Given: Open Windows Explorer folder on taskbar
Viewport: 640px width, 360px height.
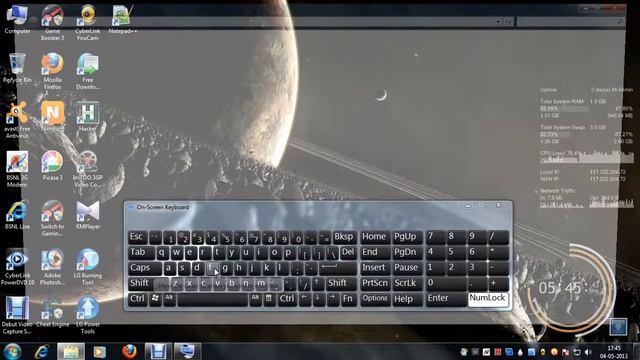Looking at the screenshot, I should pyautogui.click(x=71, y=351).
